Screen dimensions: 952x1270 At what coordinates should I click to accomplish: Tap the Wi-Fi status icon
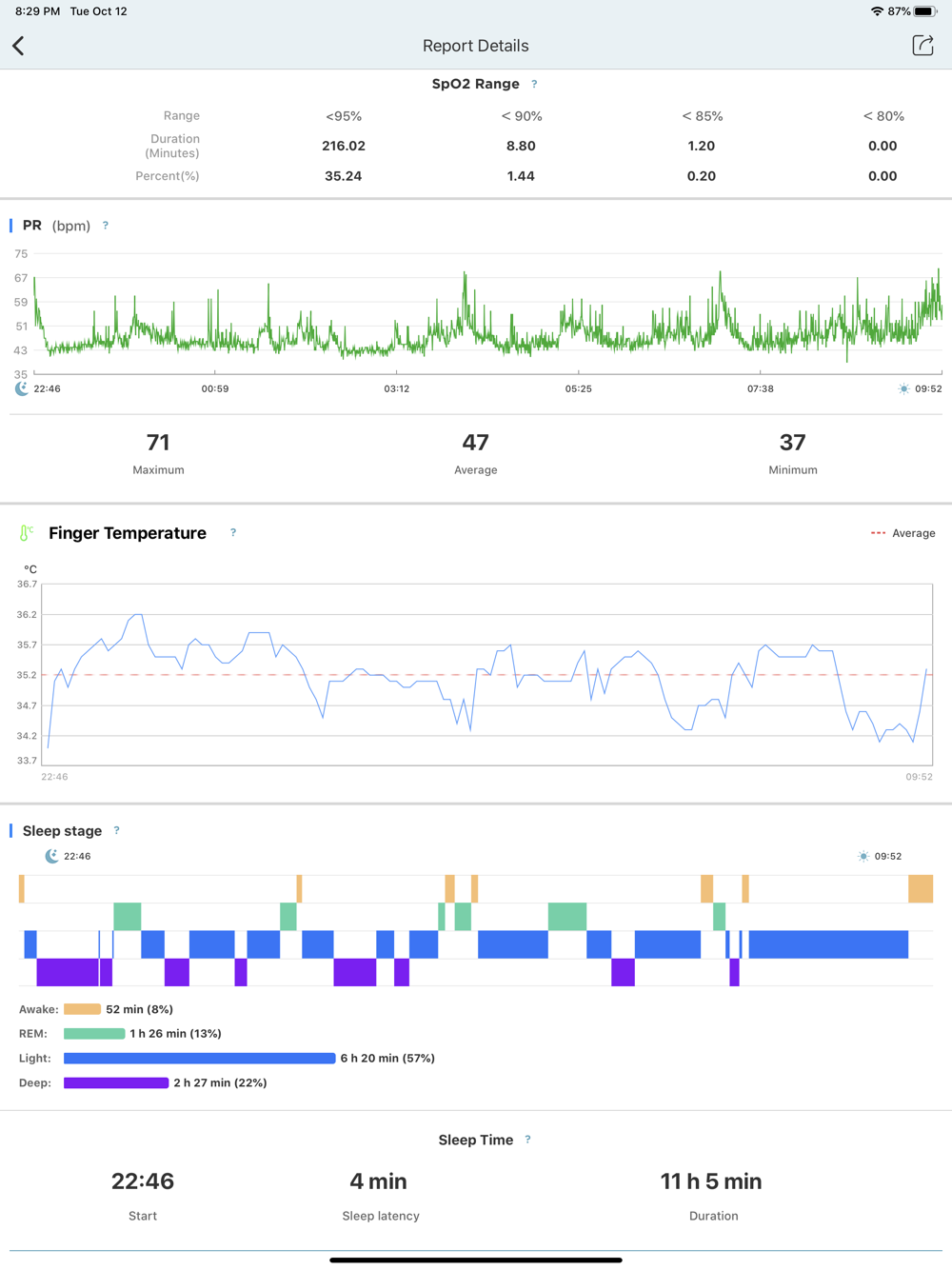point(877,11)
